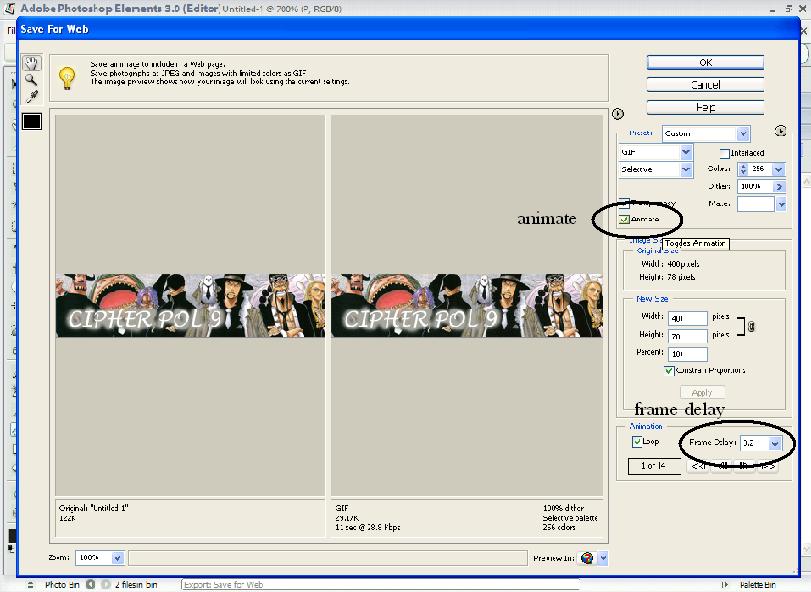
Task: Jump to first animation frame
Action: point(698,466)
